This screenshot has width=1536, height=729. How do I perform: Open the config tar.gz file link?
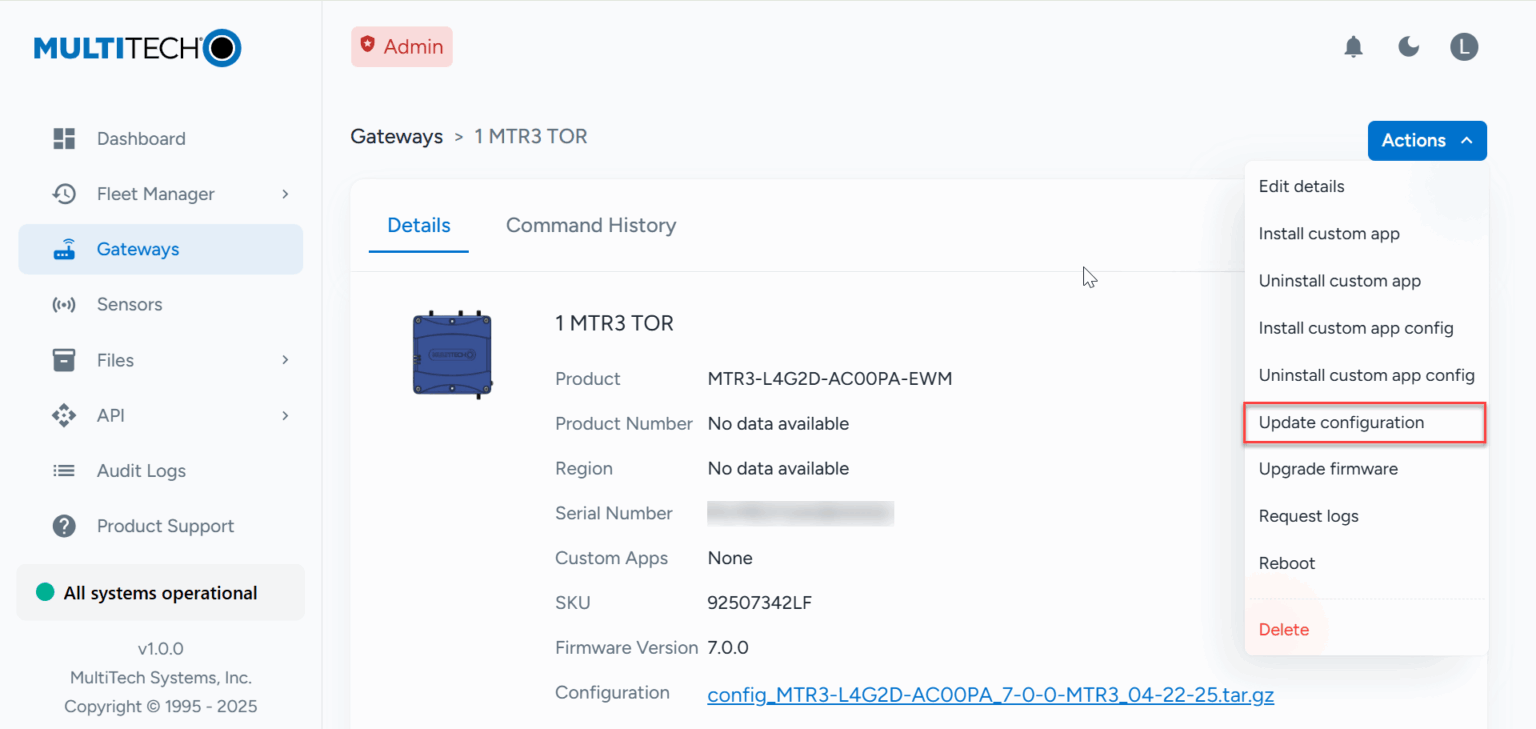[x=990, y=695]
